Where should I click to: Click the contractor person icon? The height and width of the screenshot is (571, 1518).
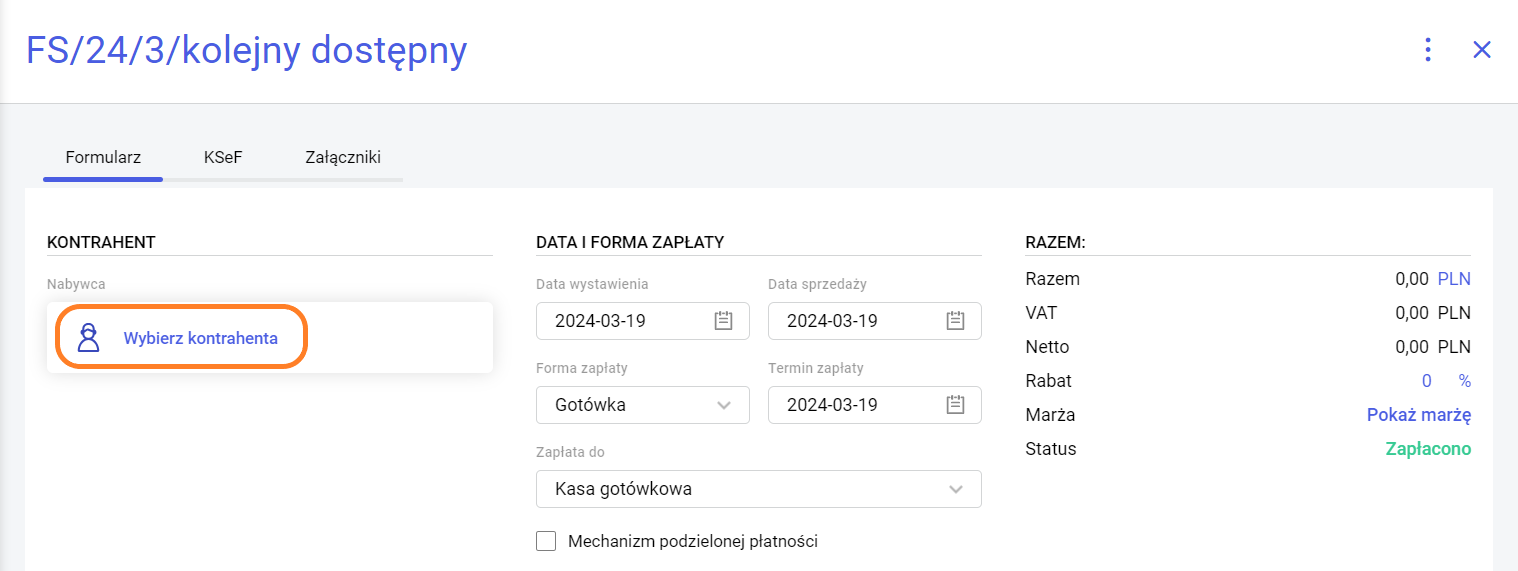pos(89,338)
